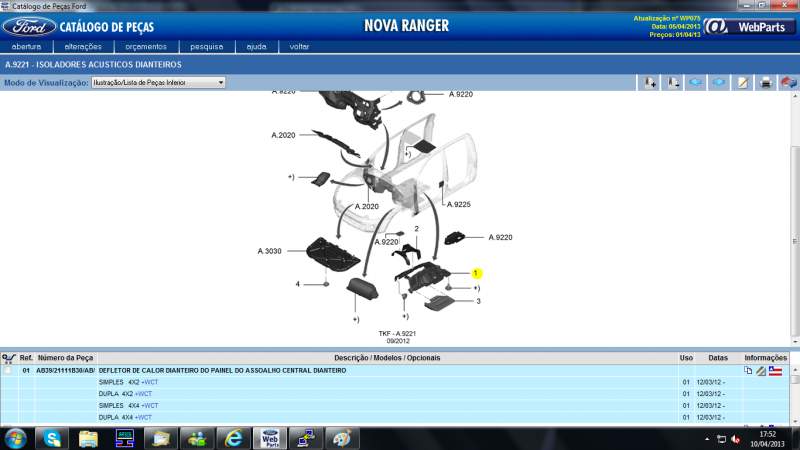The height and width of the screenshot is (450, 800).
Task: Click callout number 2 in illustration
Action: [x=416, y=229]
